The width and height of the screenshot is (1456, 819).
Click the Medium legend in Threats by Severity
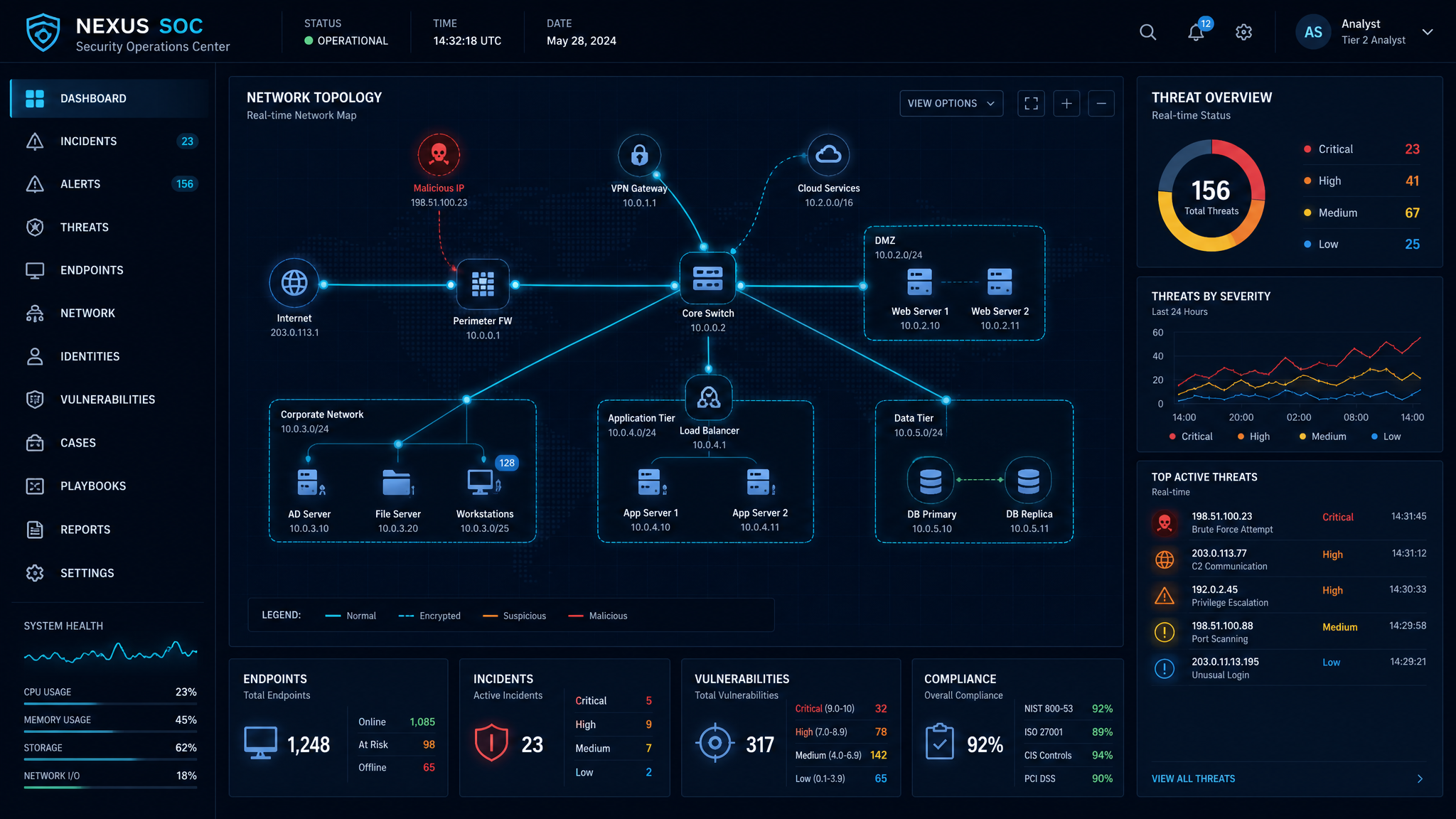tap(1322, 437)
